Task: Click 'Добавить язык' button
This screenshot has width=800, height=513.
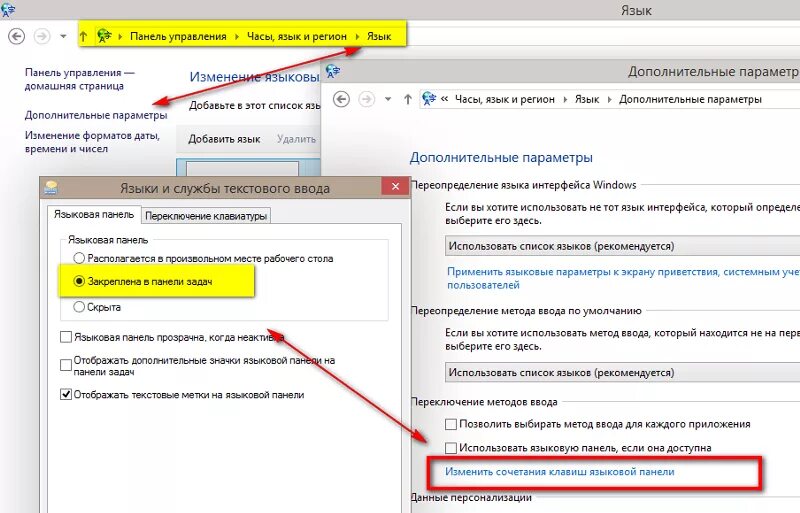Action: [224, 139]
